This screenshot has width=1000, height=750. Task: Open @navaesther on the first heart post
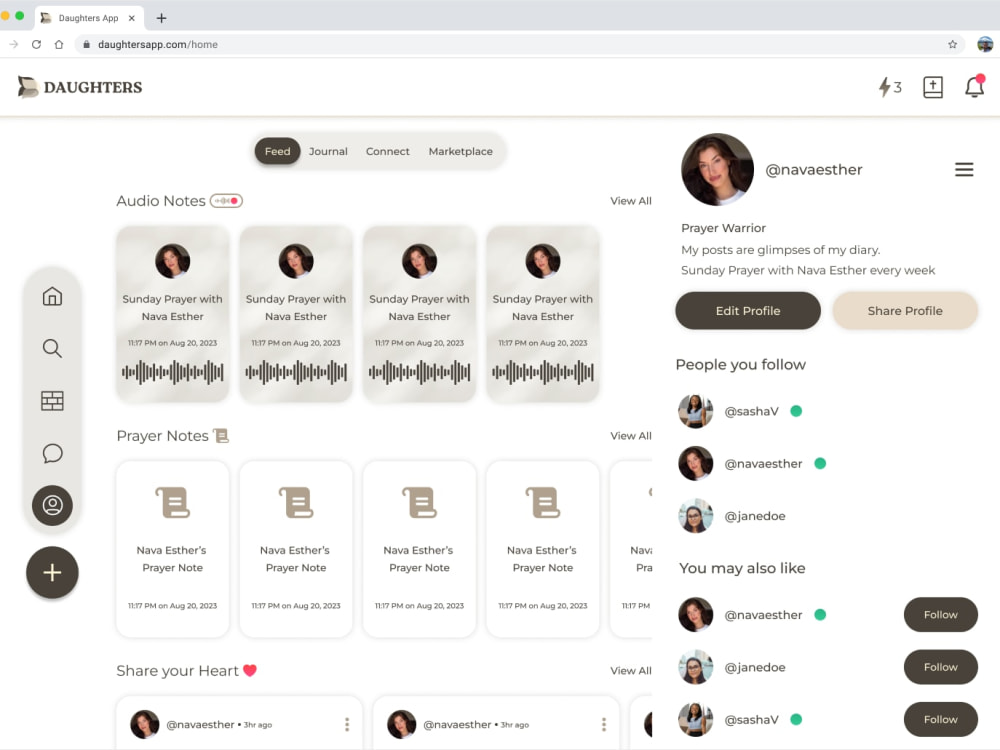pyautogui.click(x=200, y=724)
